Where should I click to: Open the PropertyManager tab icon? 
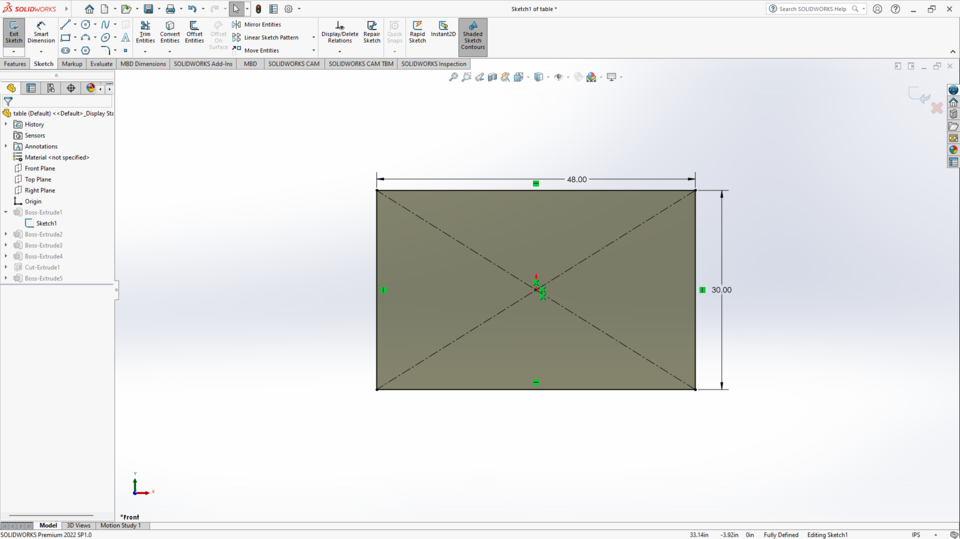click(31, 88)
